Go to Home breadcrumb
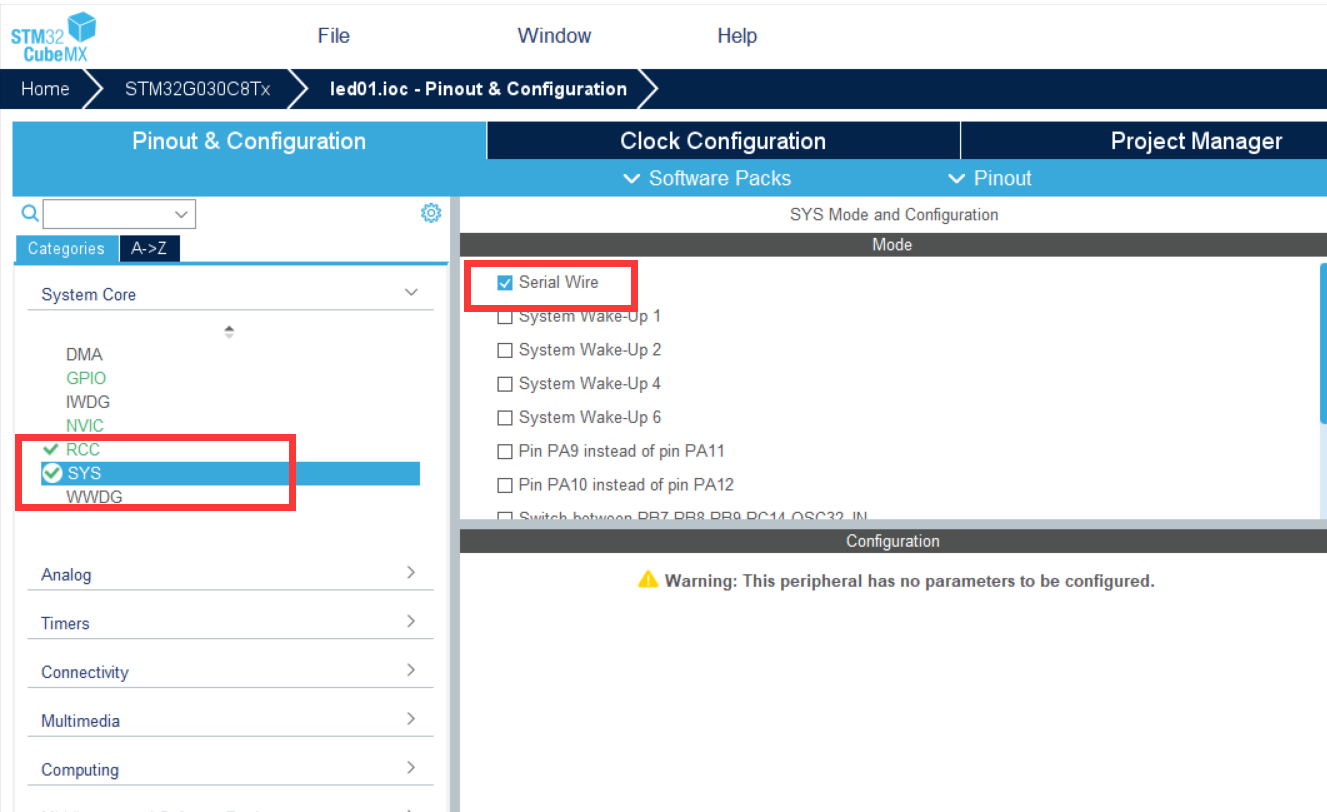This screenshot has width=1327, height=812. (45, 89)
